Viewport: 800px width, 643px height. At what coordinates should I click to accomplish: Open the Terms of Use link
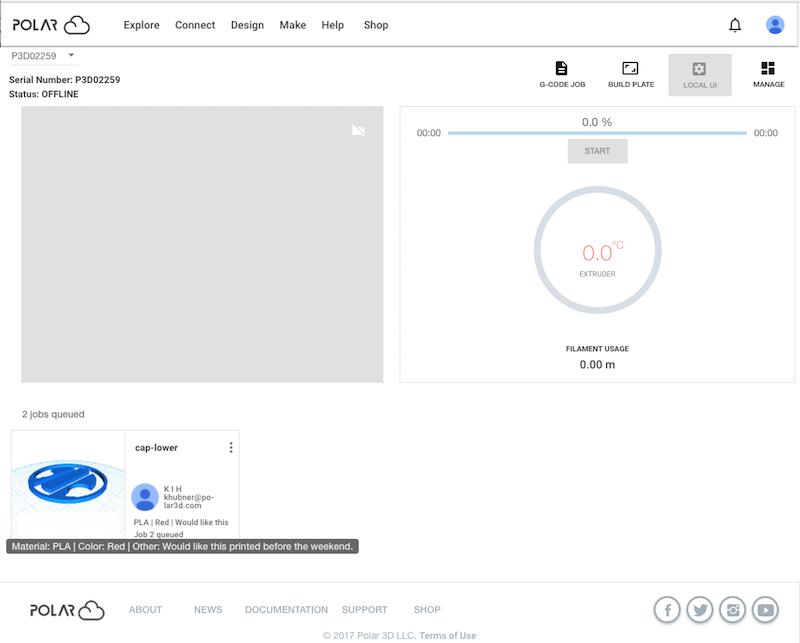(447, 635)
